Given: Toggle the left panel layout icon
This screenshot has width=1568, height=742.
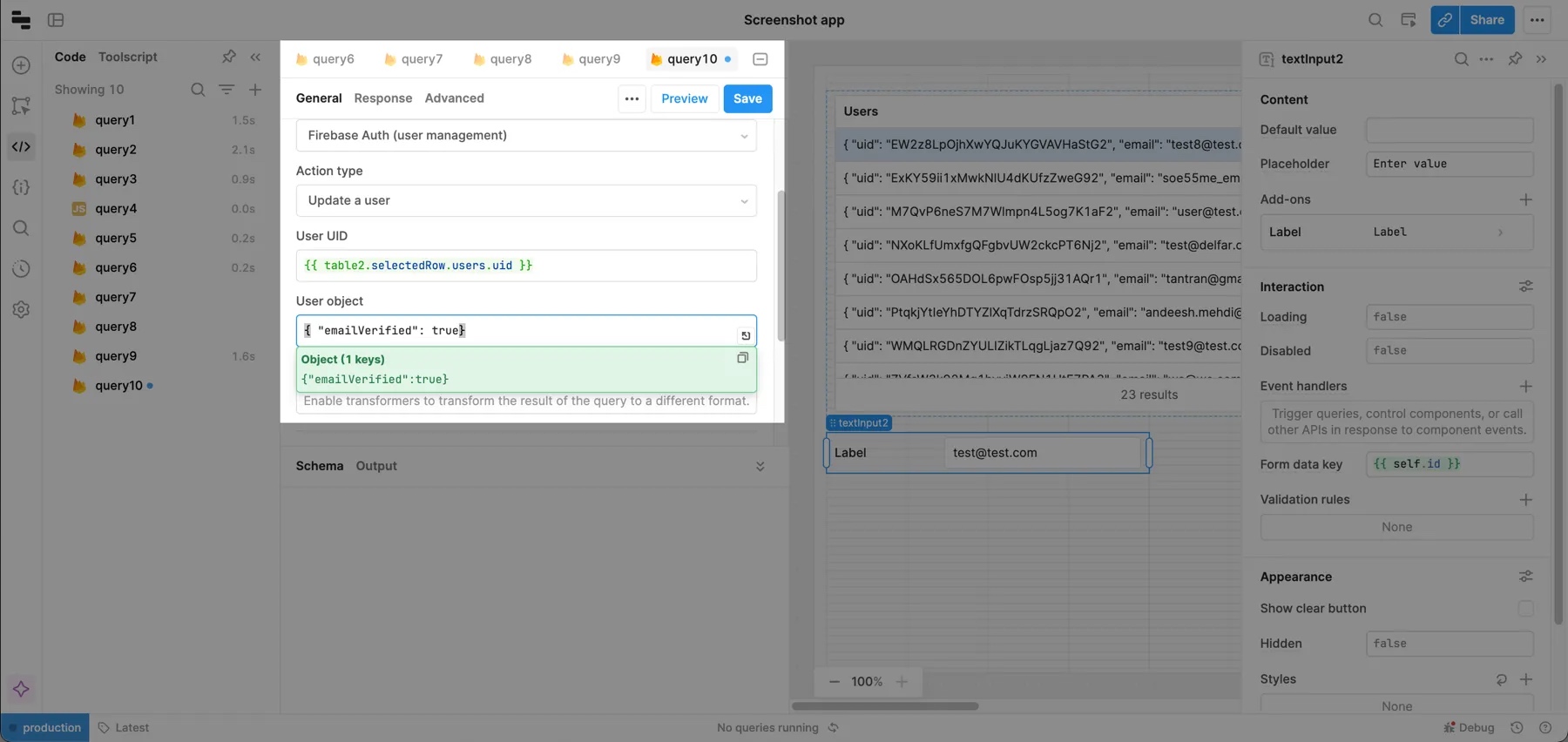Looking at the screenshot, I should [x=56, y=19].
